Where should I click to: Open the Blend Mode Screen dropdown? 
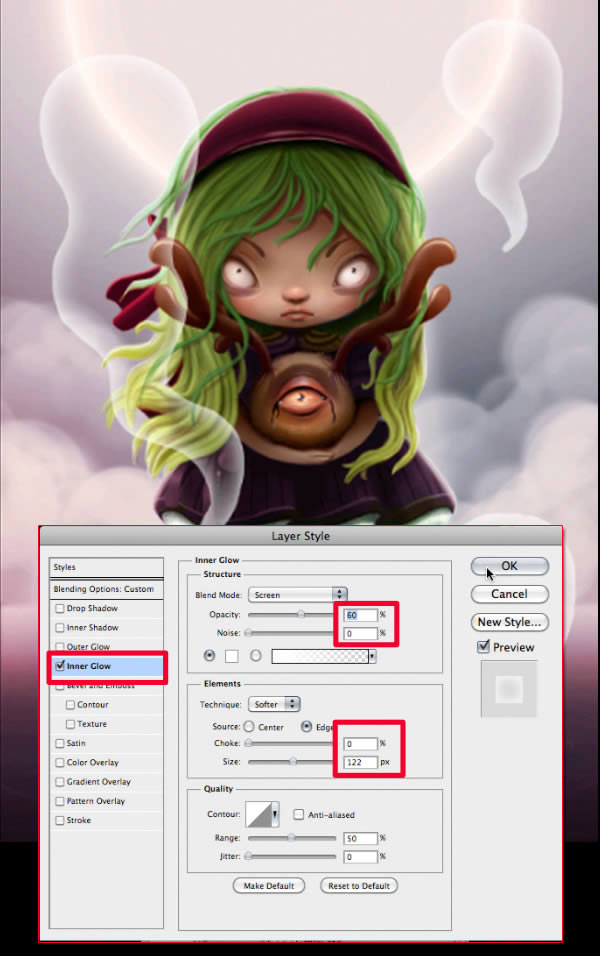click(x=298, y=594)
